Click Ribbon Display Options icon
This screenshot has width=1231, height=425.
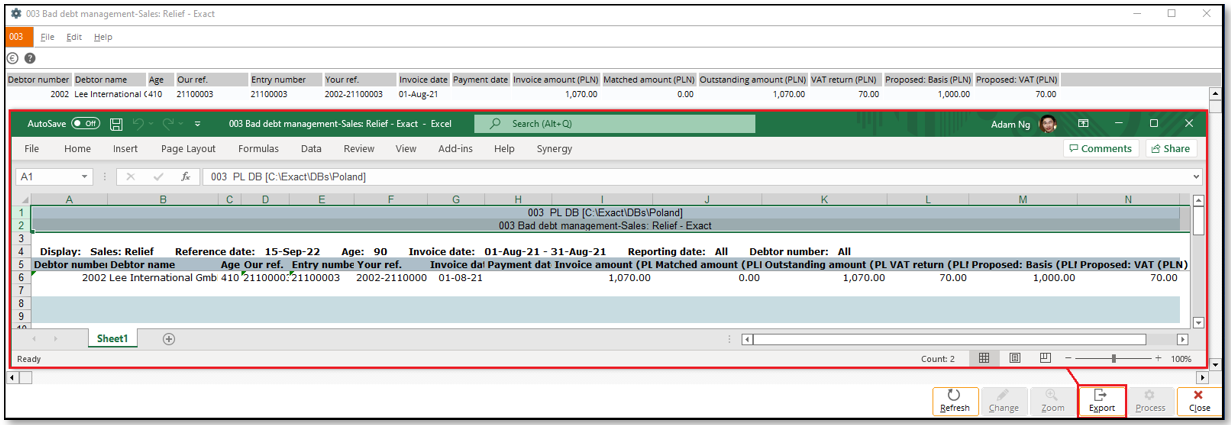(1083, 124)
